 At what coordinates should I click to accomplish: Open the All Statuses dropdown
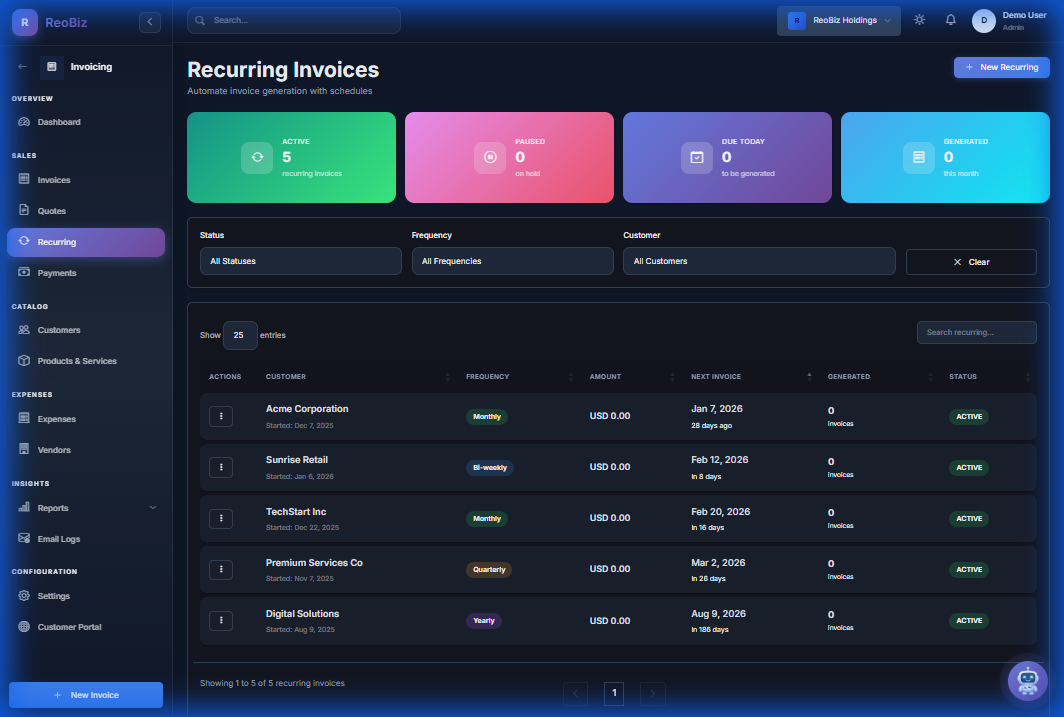click(300, 261)
